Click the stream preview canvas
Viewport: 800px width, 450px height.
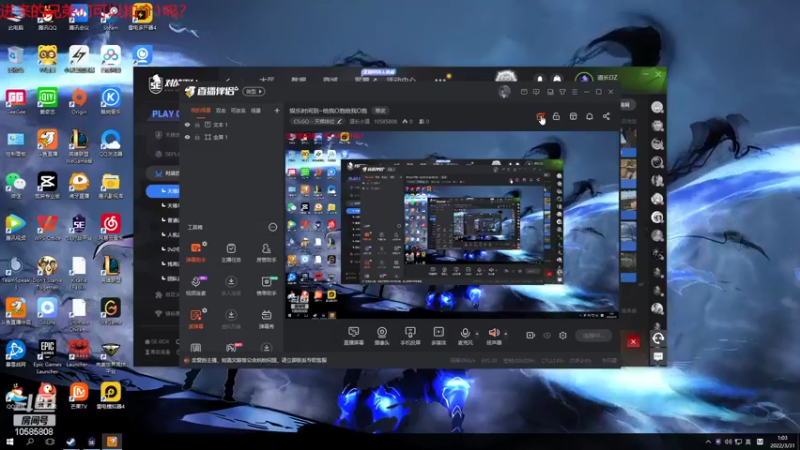pos(452,225)
